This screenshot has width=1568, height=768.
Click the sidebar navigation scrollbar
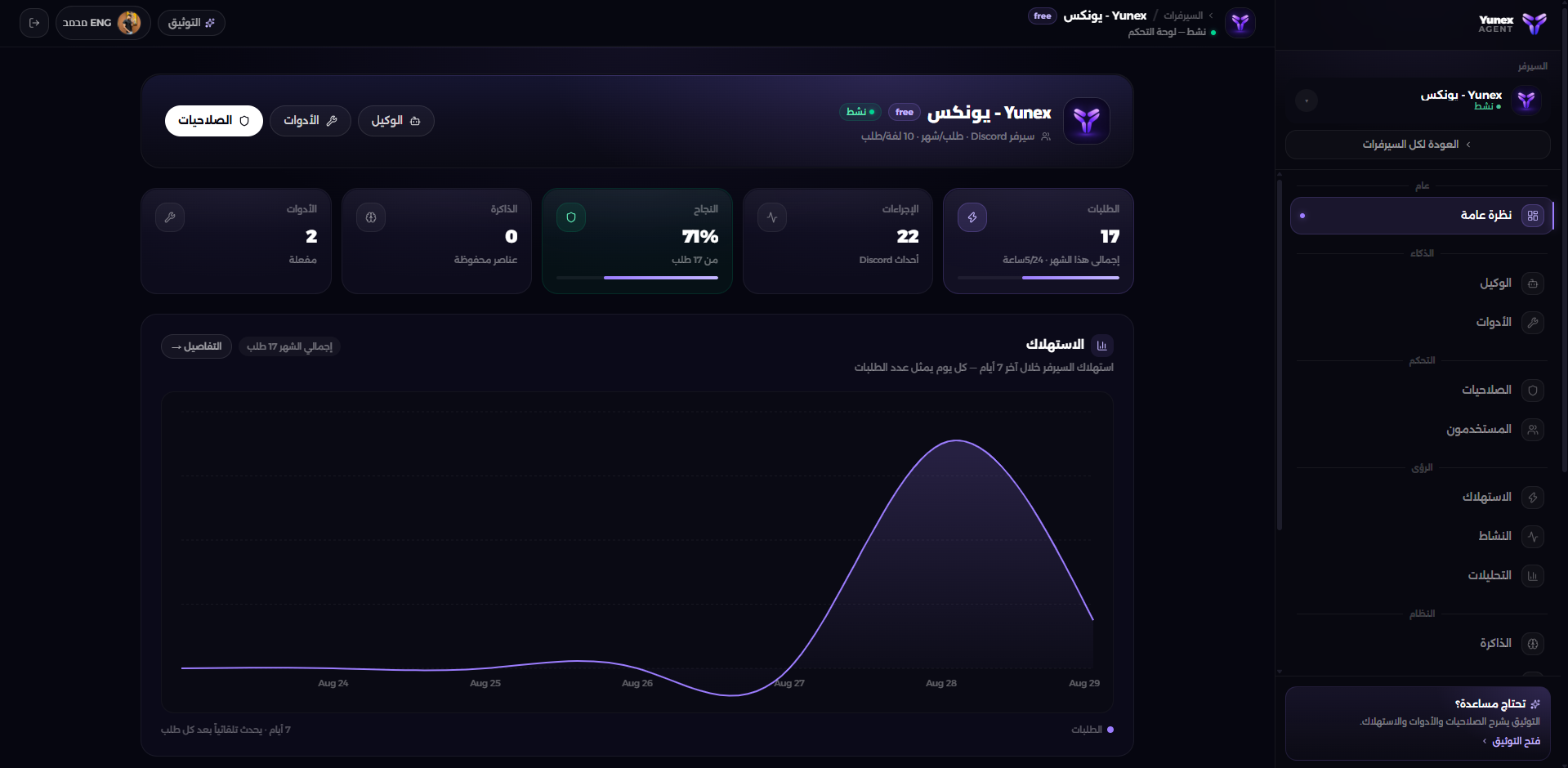pyautogui.click(x=1280, y=355)
